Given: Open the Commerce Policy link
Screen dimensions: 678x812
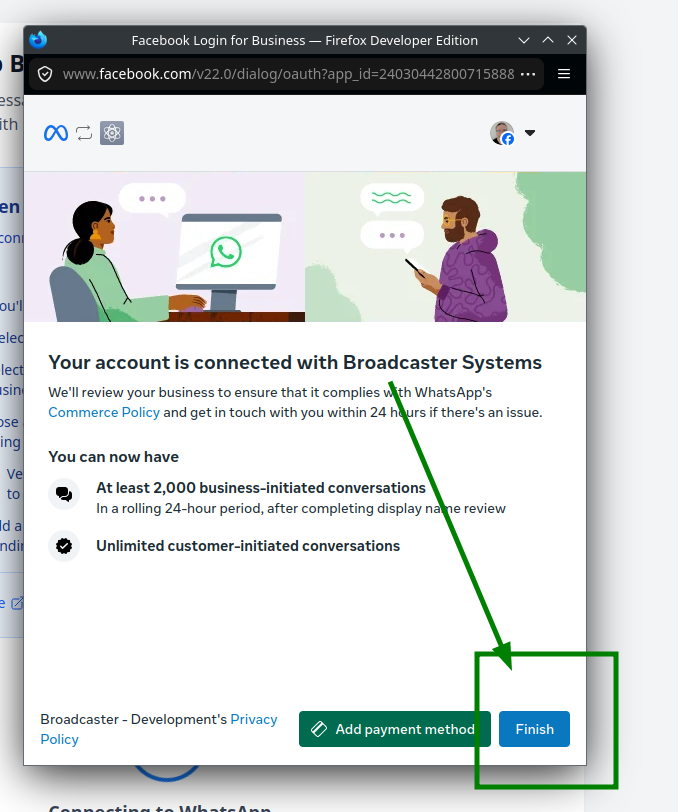Looking at the screenshot, I should click(104, 412).
